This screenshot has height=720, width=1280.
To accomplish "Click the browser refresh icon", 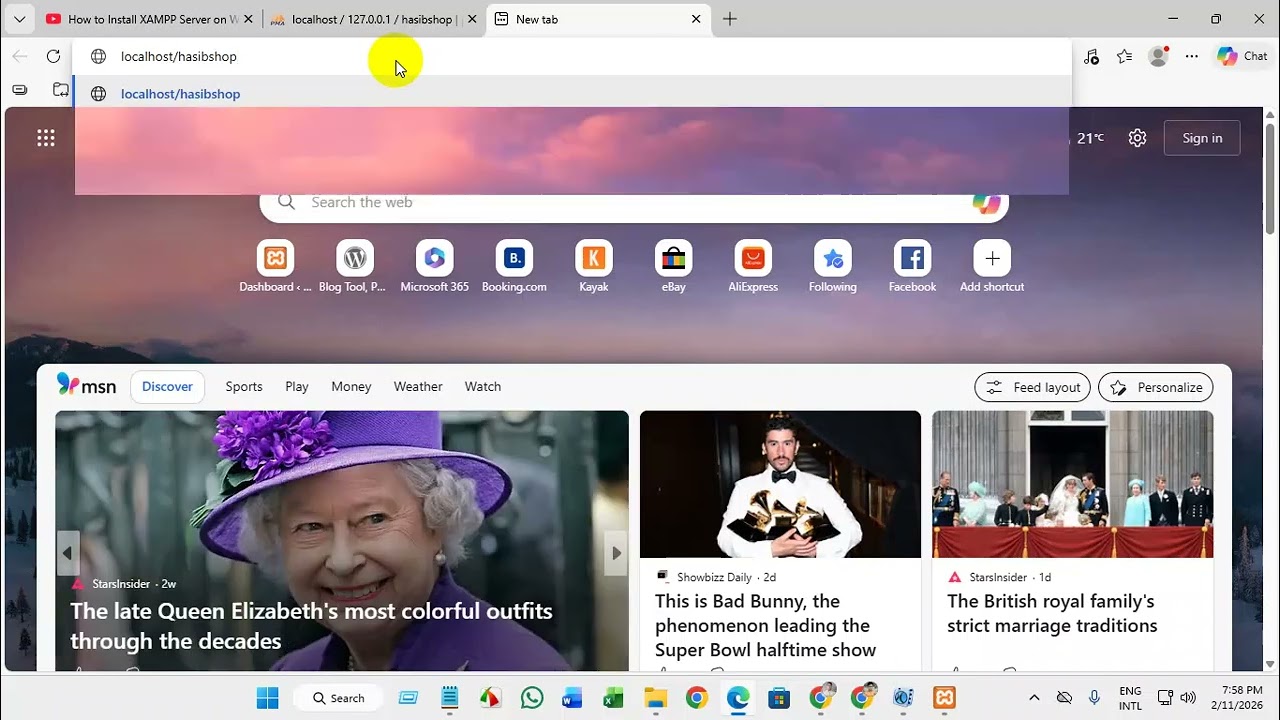I will click(x=53, y=56).
